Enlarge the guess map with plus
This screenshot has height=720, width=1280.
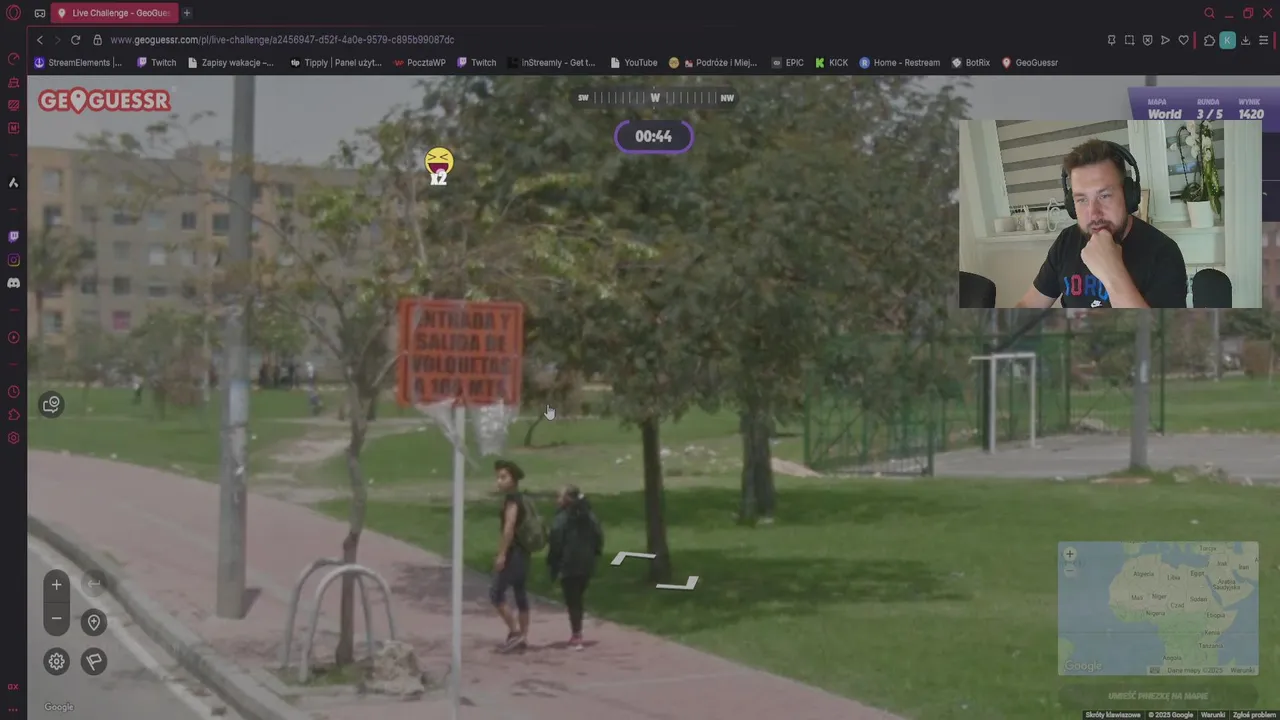tap(1069, 554)
